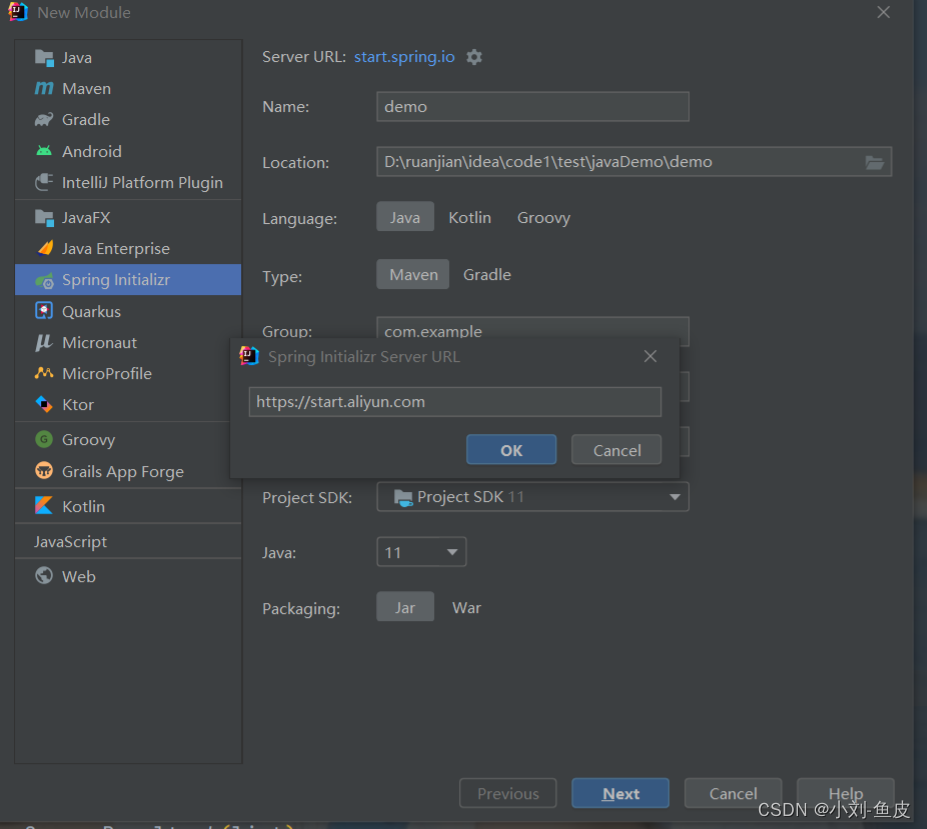This screenshot has width=927, height=829.
Task: Select Web module type
Action: click(128, 577)
